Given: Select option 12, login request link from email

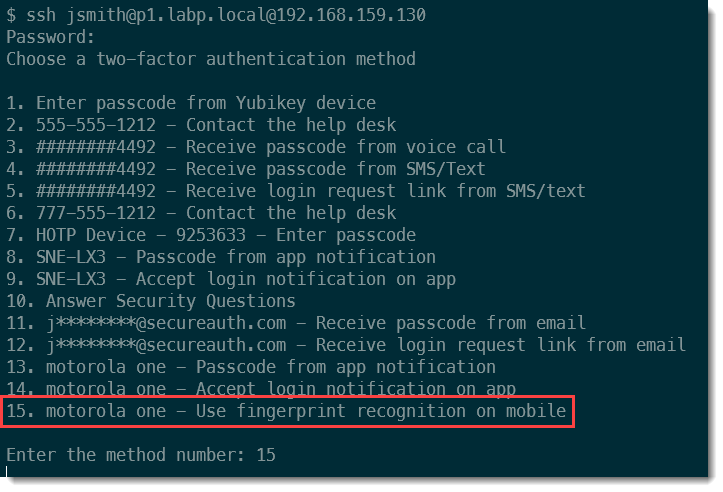Looking at the screenshot, I should click(346, 345).
